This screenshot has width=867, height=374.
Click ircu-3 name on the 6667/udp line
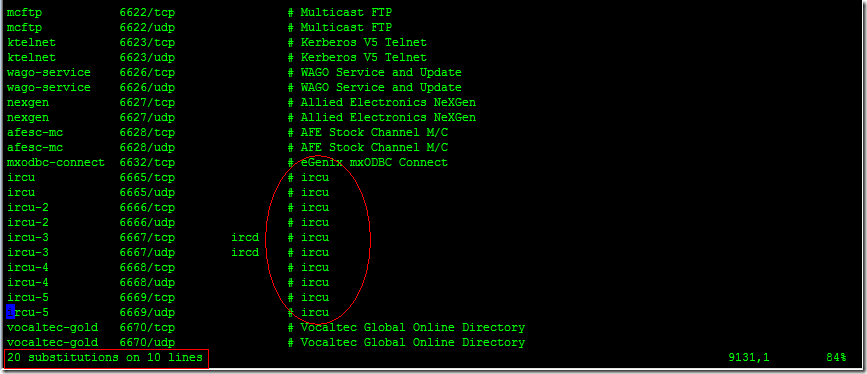click(x=28, y=252)
